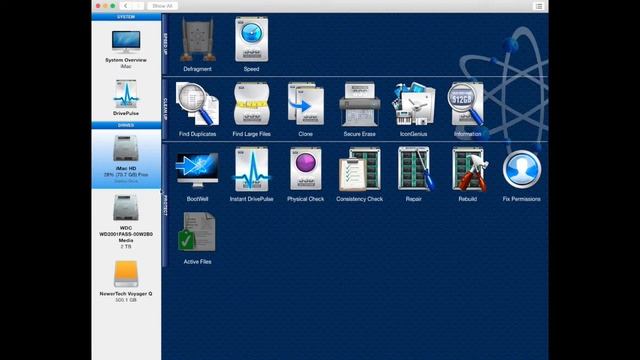Open DrivePulse in the sidebar
The height and width of the screenshot is (360, 640).
tap(126, 98)
